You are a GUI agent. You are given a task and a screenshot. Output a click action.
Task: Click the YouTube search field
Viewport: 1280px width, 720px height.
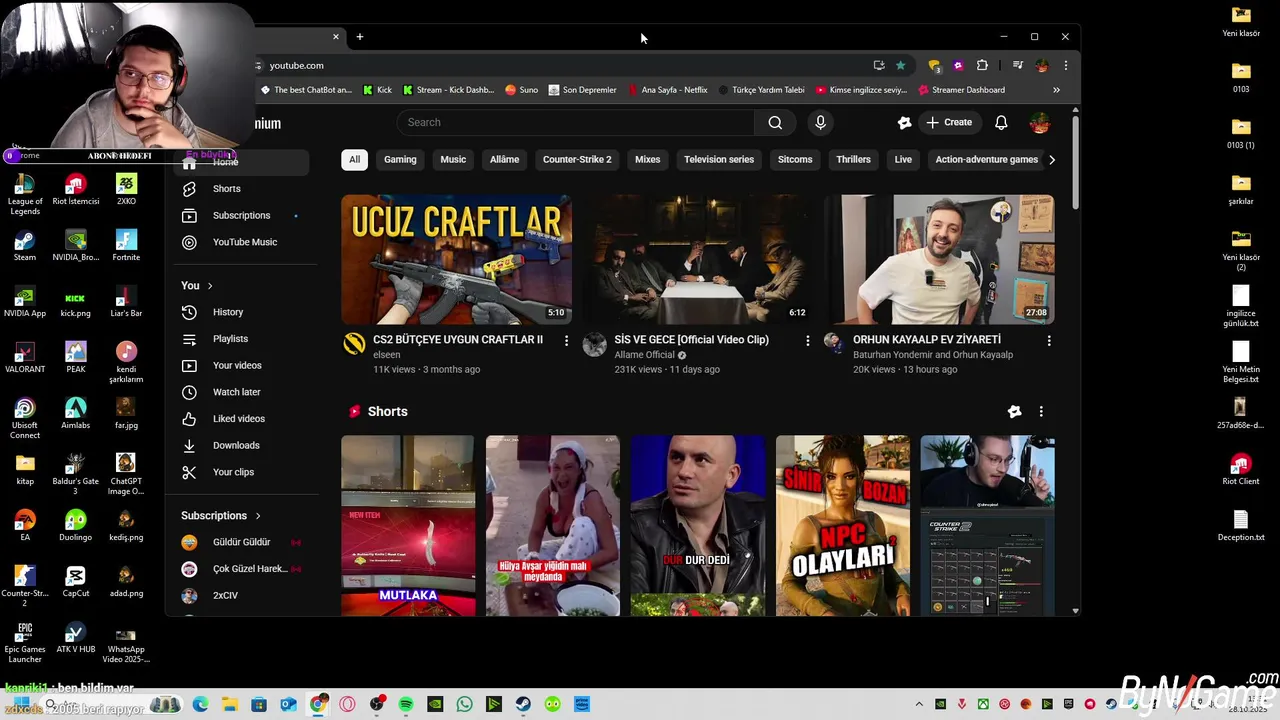(x=575, y=122)
